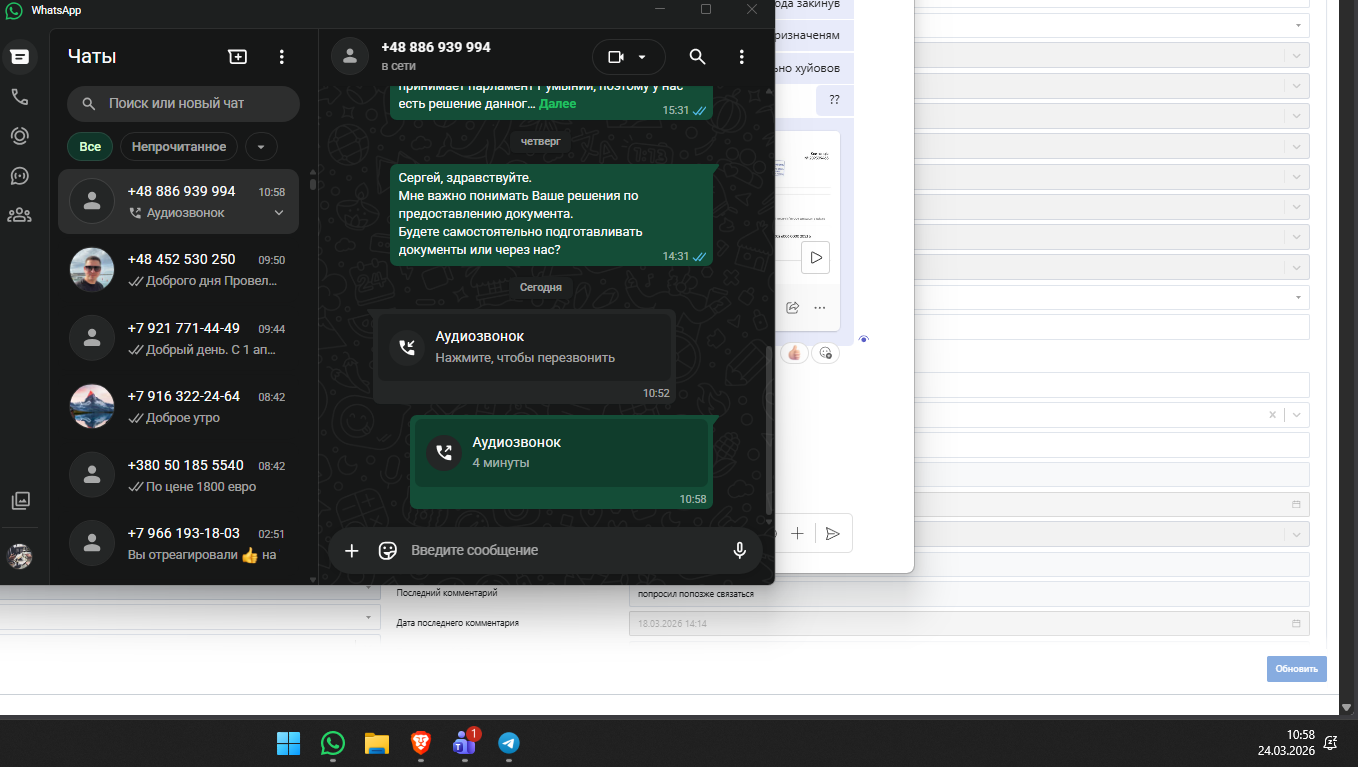Expand more chat filters chevron

coord(261,147)
